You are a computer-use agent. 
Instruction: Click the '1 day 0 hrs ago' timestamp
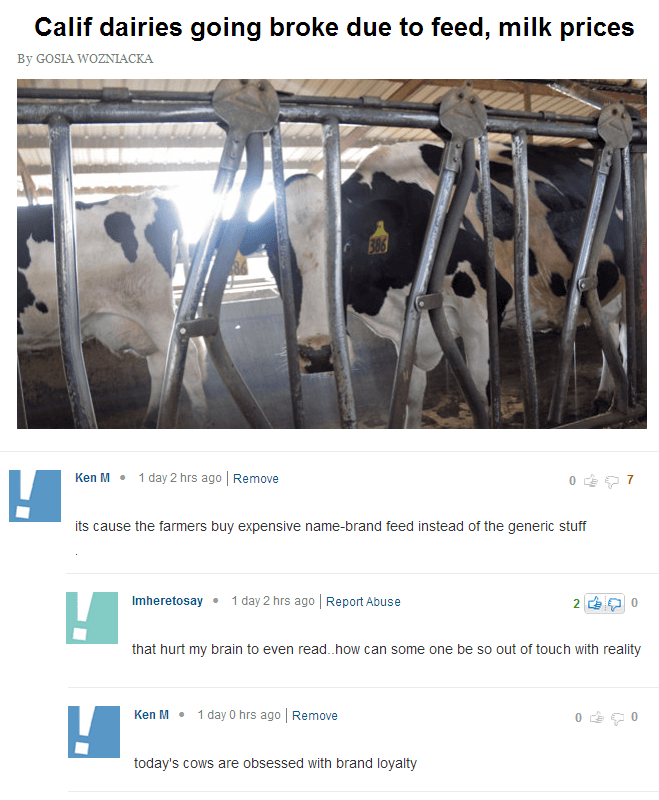click(239, 715)
